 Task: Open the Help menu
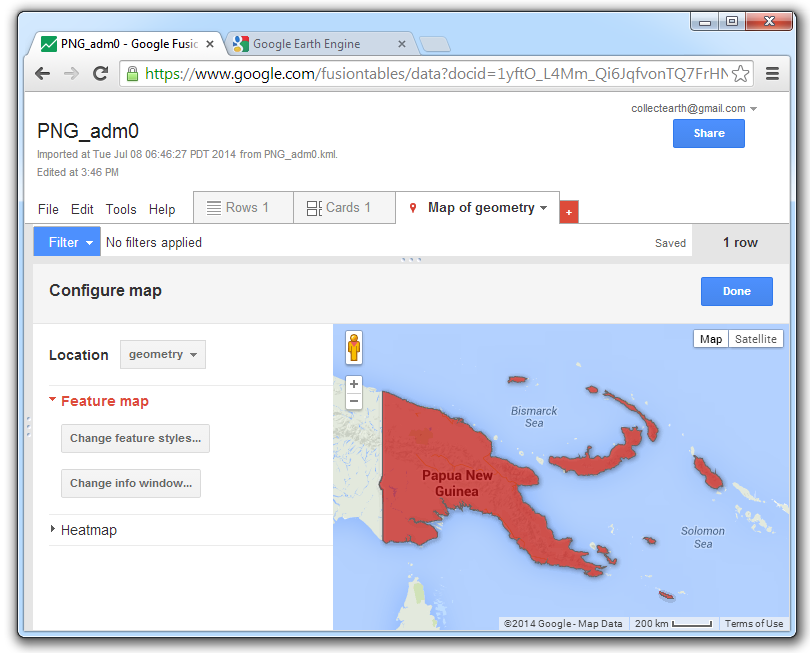pyautogui.click(x=162, y=209)
